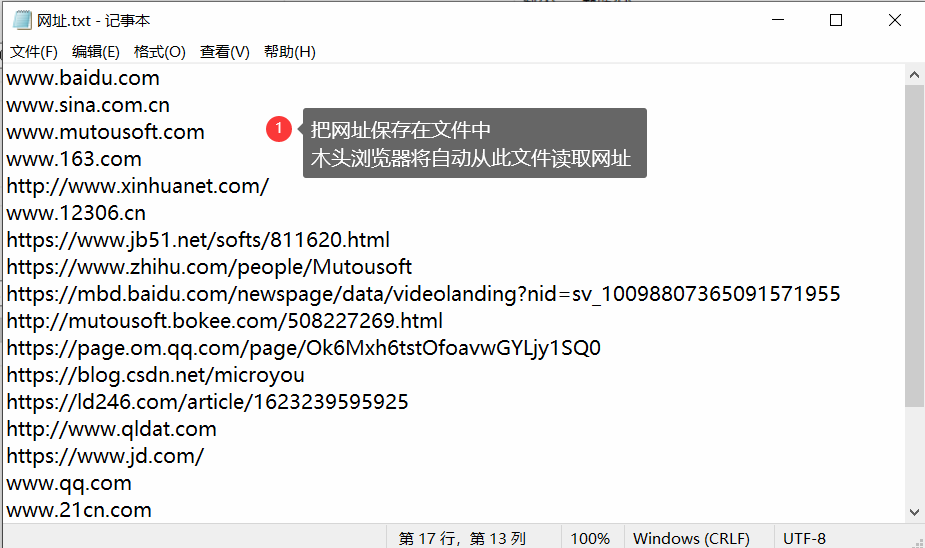Click the xinhuanet.com URL line

tap(137, 186)
